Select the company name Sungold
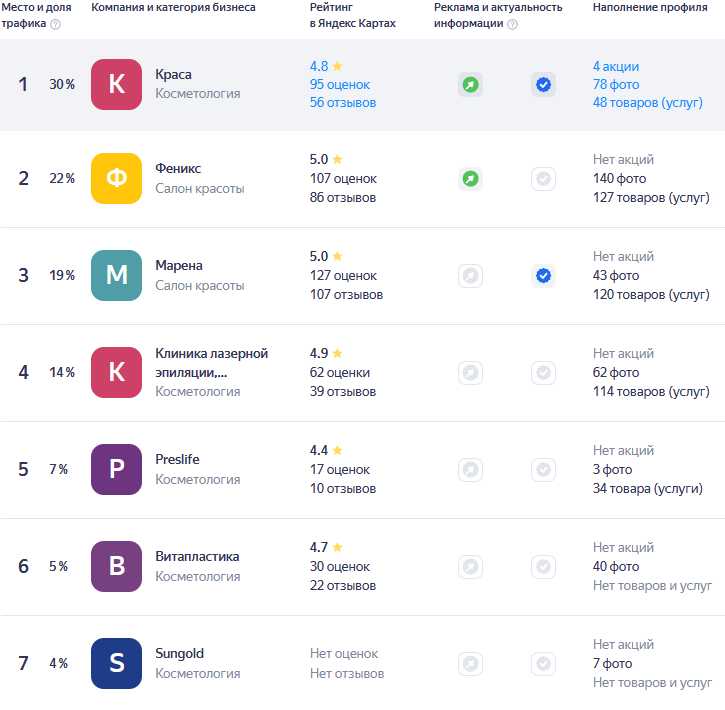725x710 pixels. tap(179, 654)
